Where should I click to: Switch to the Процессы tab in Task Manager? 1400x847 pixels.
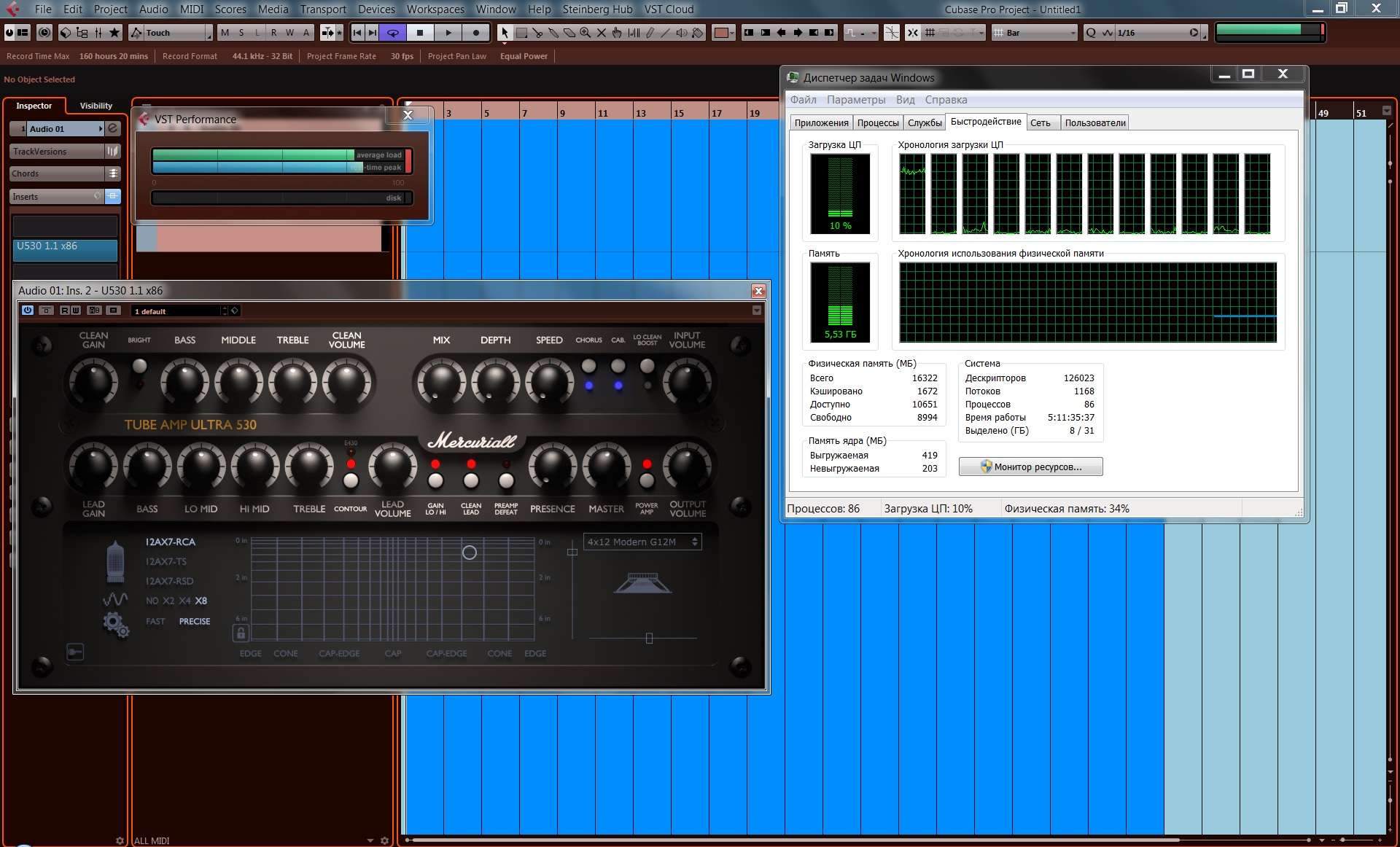click(x=877, y=122)
